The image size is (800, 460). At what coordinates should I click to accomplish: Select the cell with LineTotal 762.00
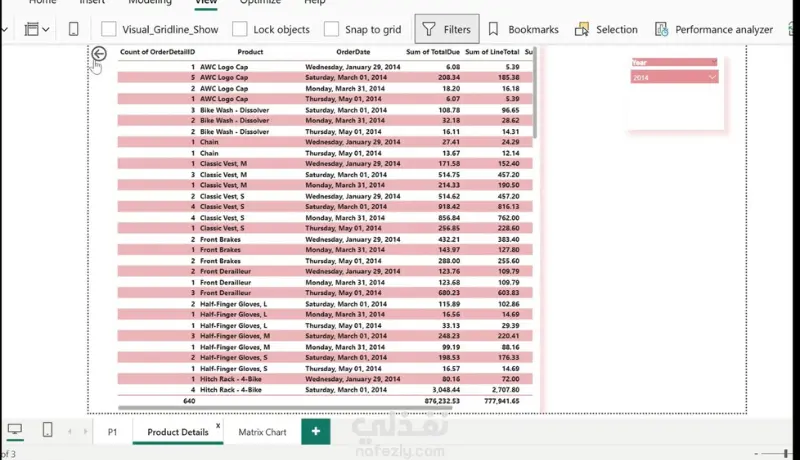coord(509,218)
